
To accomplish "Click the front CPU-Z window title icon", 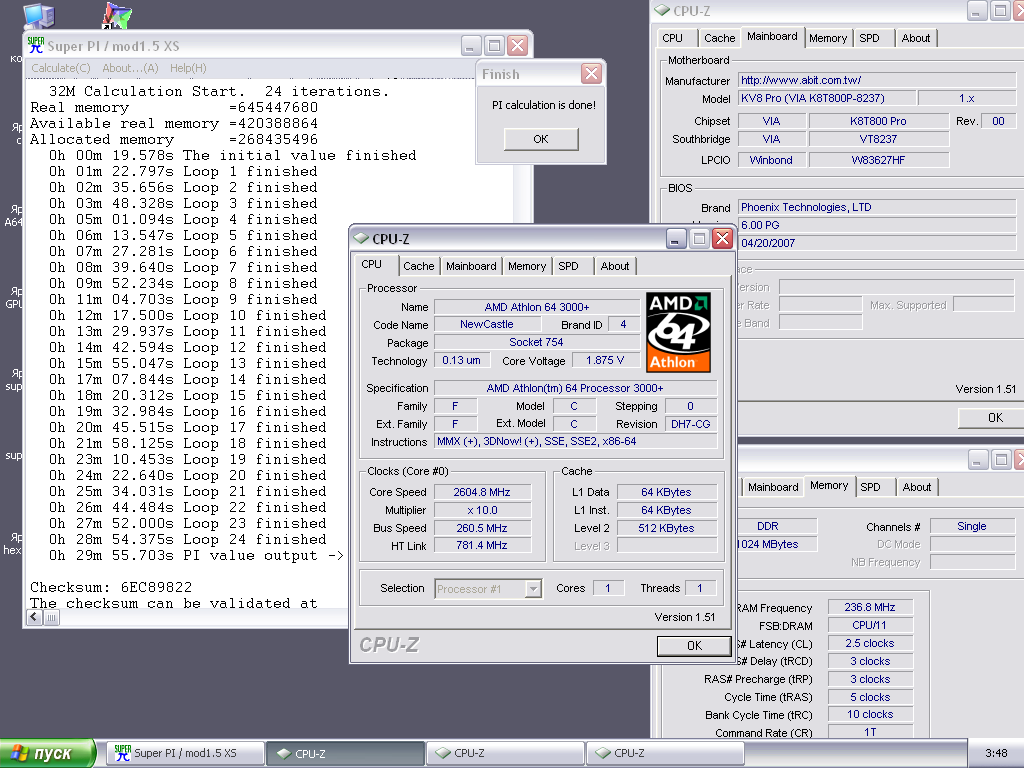I will pos(361,239).
